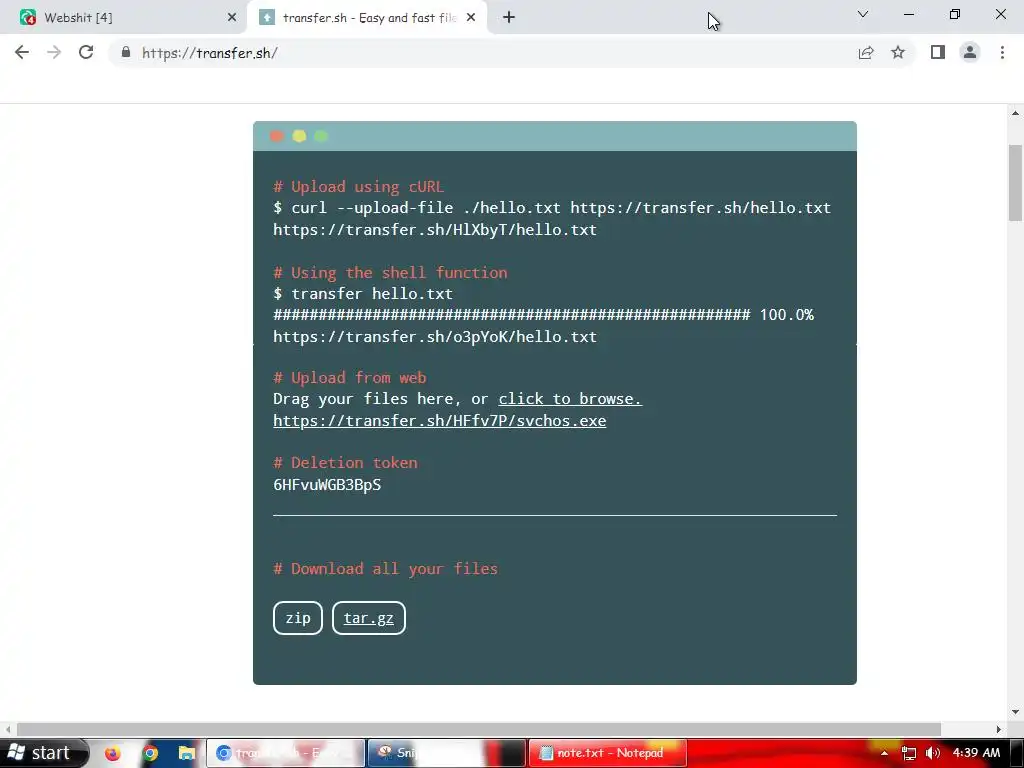Share this page using the share icon
1024x768 pixels.
tap(866, 52)
